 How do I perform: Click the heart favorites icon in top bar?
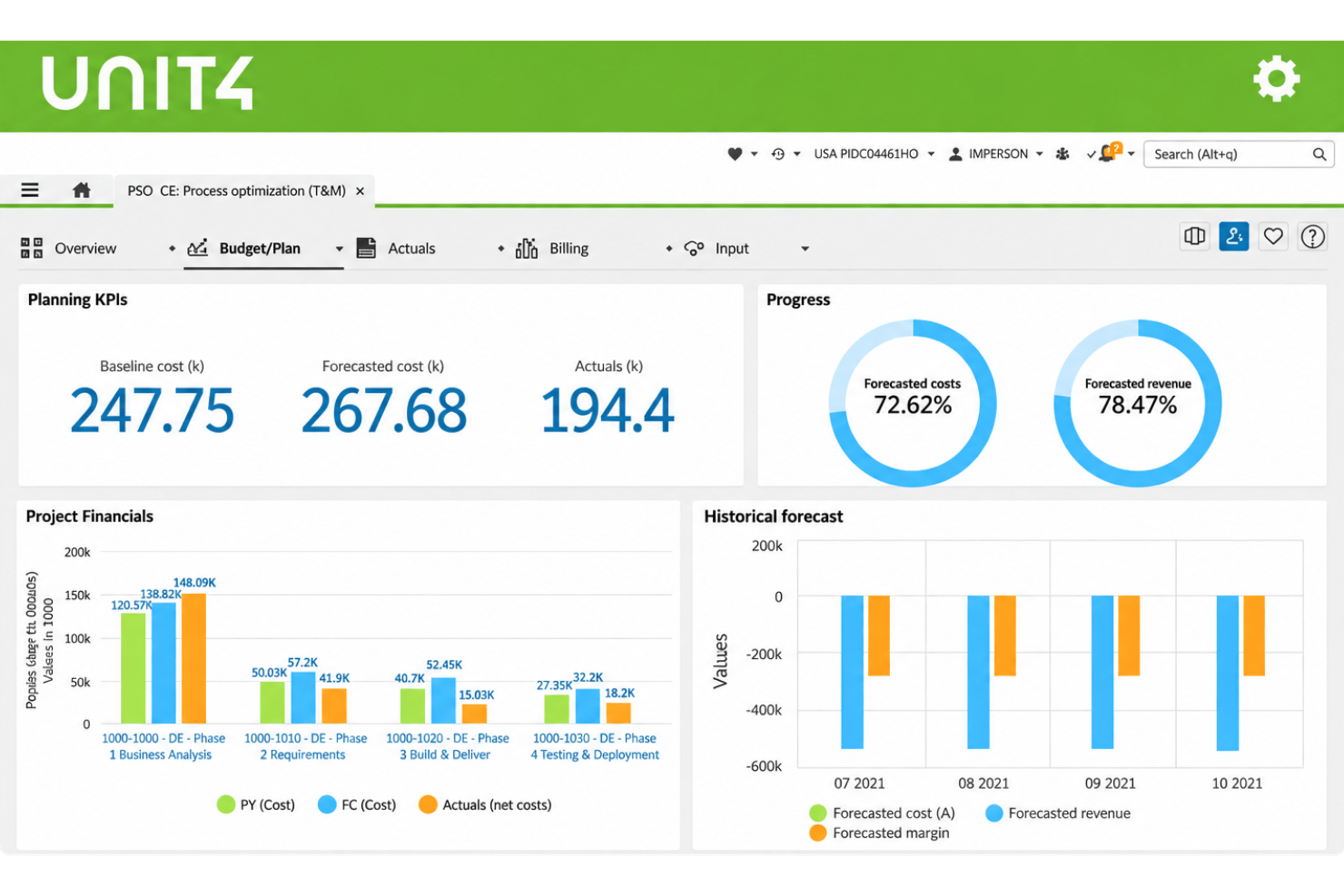click(x=735, y=154)
